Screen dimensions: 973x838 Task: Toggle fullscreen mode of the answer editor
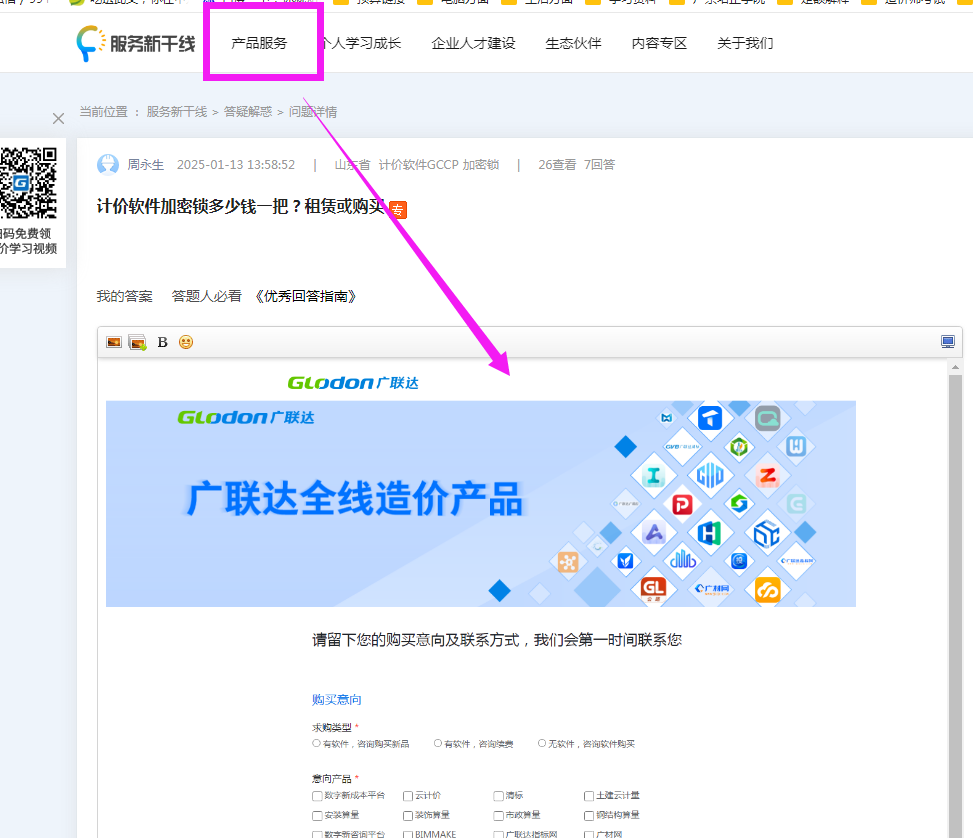[948, 341]
